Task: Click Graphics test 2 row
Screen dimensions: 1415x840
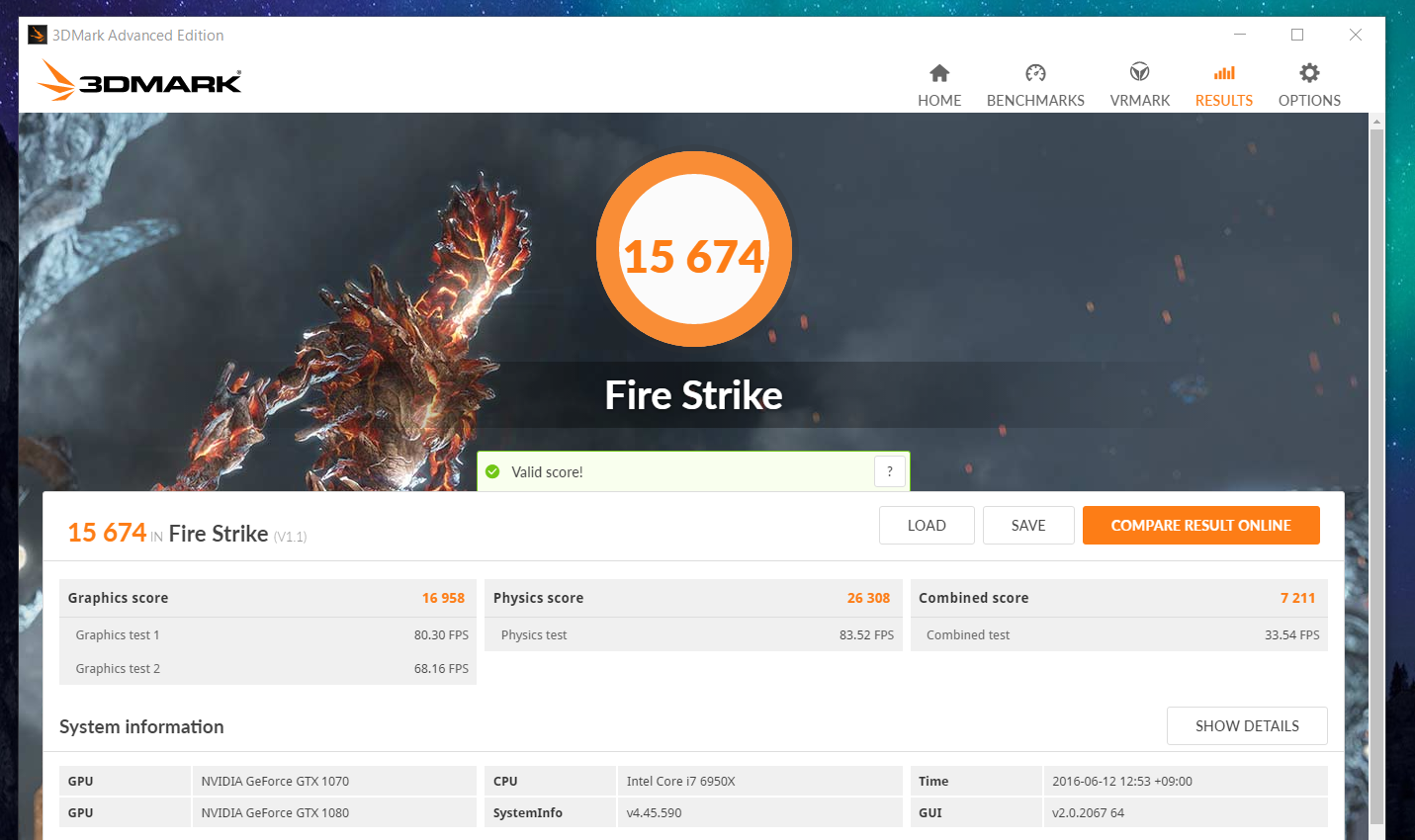Action: [268, 669]
